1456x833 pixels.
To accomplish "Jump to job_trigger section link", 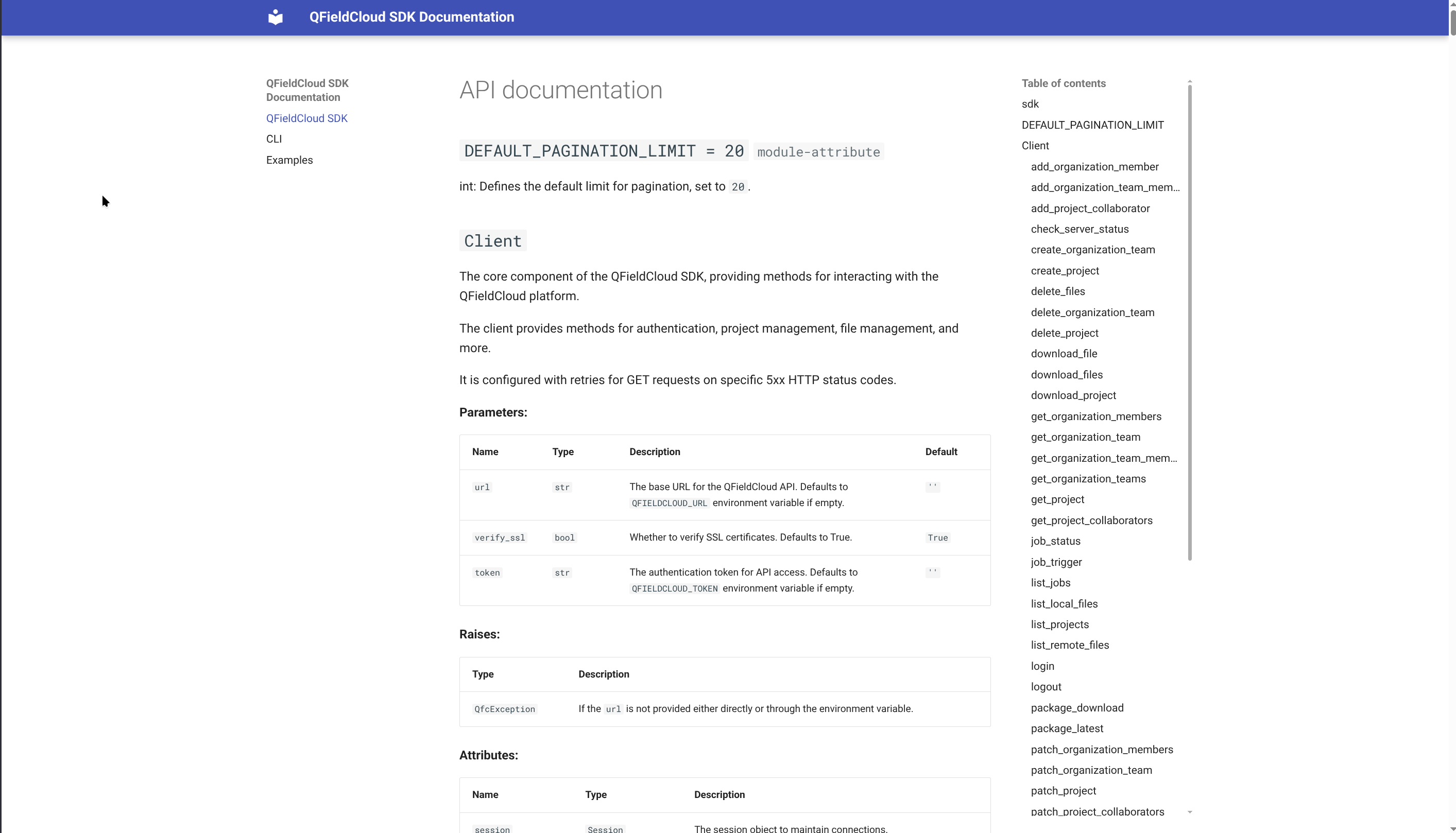I will pos(1056,562).
